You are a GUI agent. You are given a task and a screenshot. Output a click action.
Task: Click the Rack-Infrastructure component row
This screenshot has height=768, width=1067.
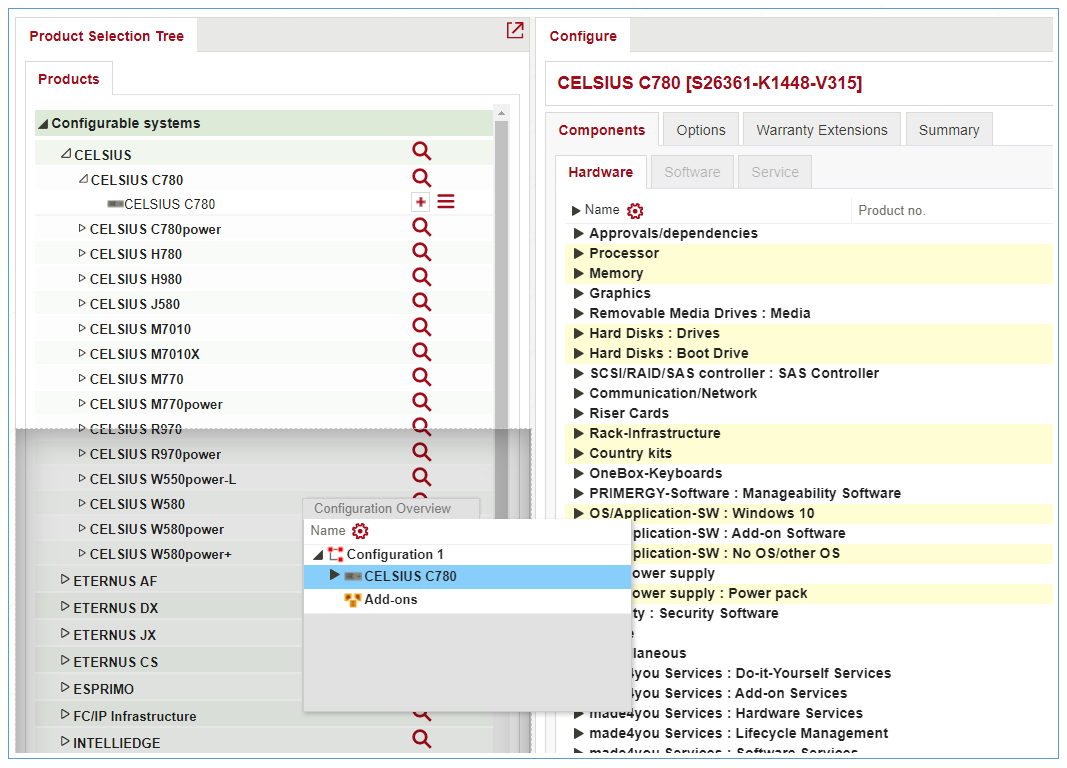coord(809,433)
